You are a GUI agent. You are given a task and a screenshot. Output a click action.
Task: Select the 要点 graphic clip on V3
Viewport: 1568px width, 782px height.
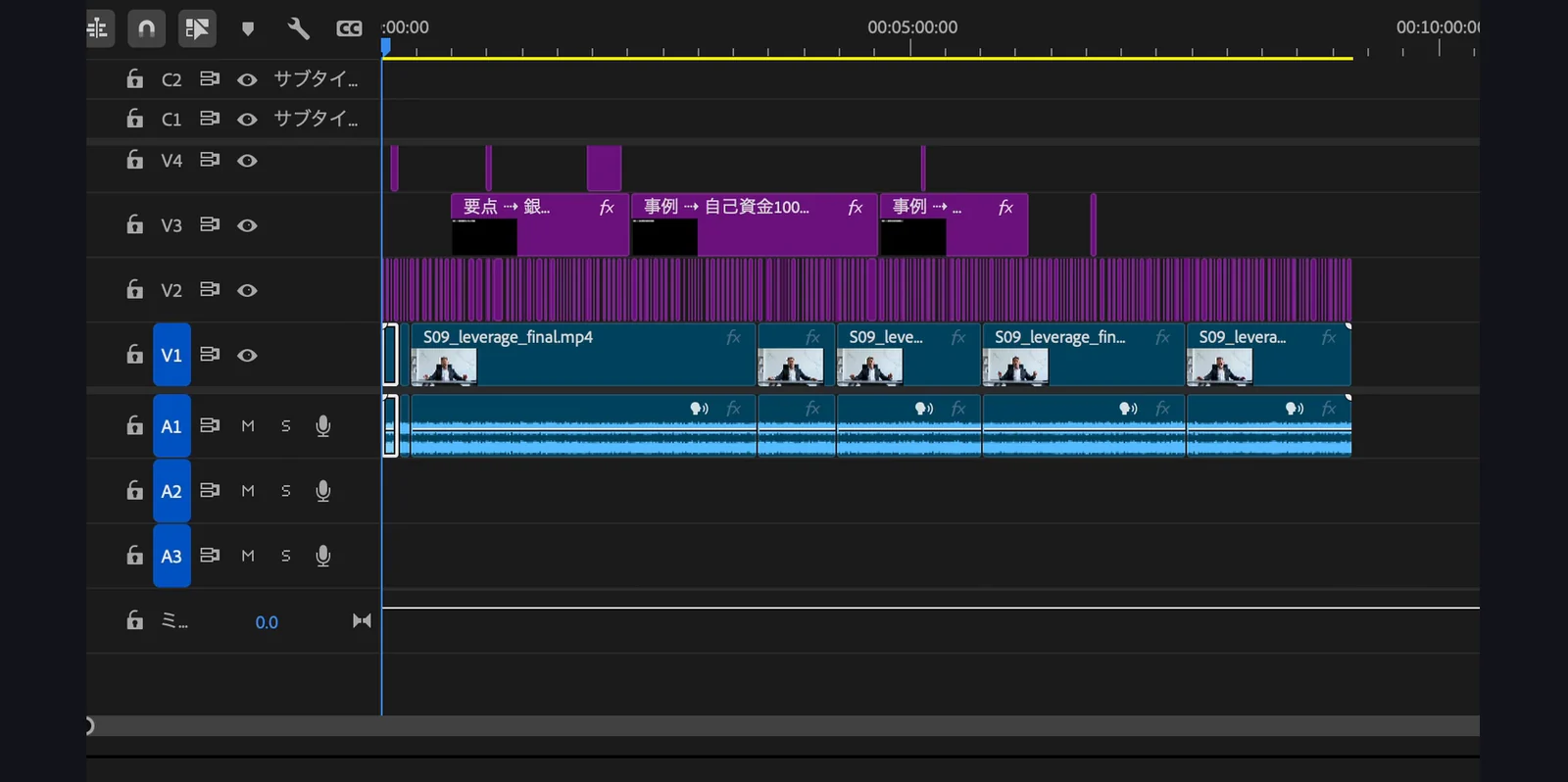pos(539,224)
